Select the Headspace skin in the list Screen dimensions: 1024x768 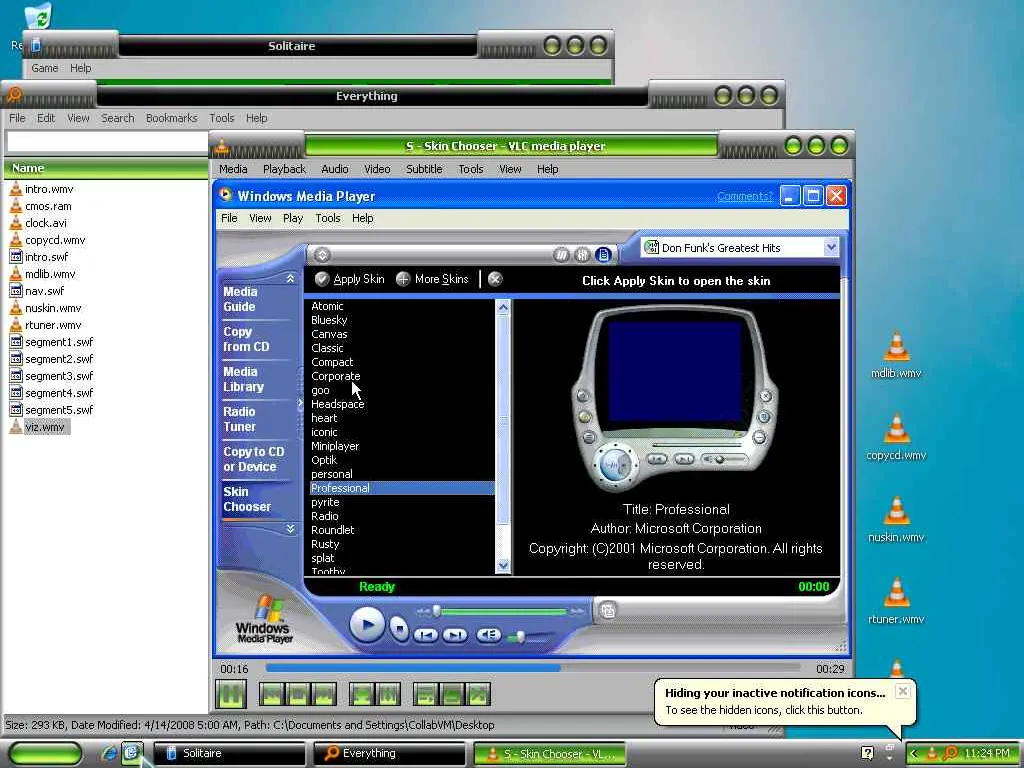(338, 404)
